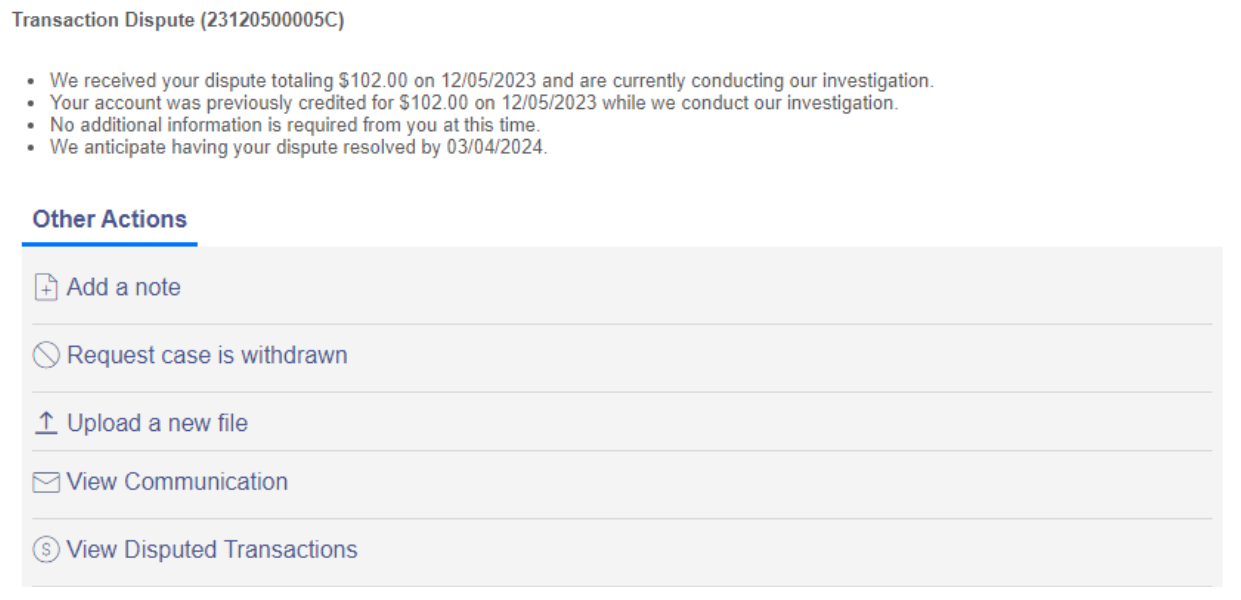Click the 'We received your dispute' bullet line
1241x600 pixels.
(492, 81)
